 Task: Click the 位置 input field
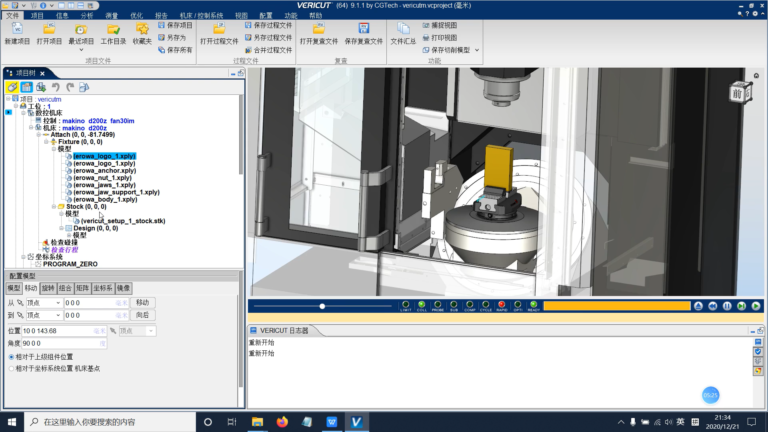[64, 331]
